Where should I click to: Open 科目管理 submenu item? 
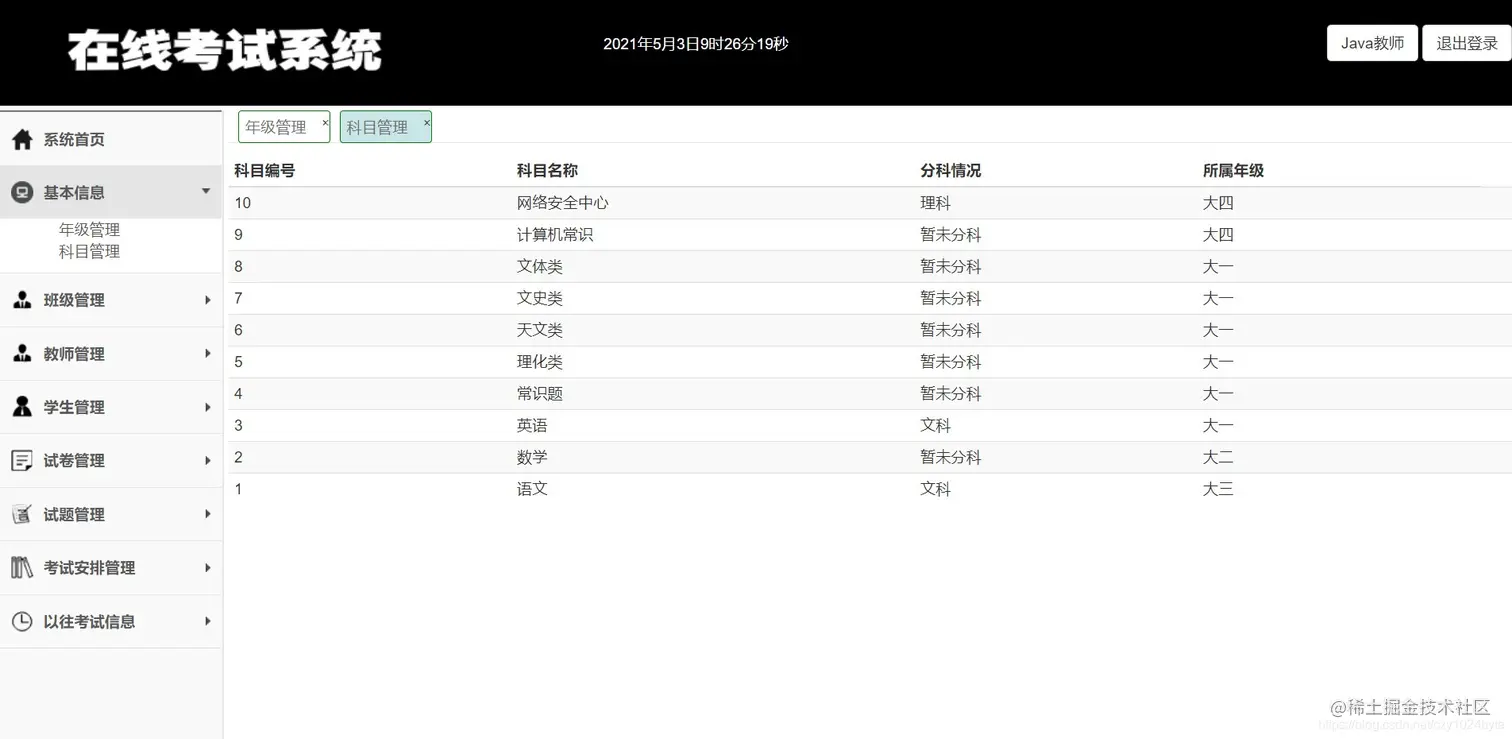click(89, 252)
